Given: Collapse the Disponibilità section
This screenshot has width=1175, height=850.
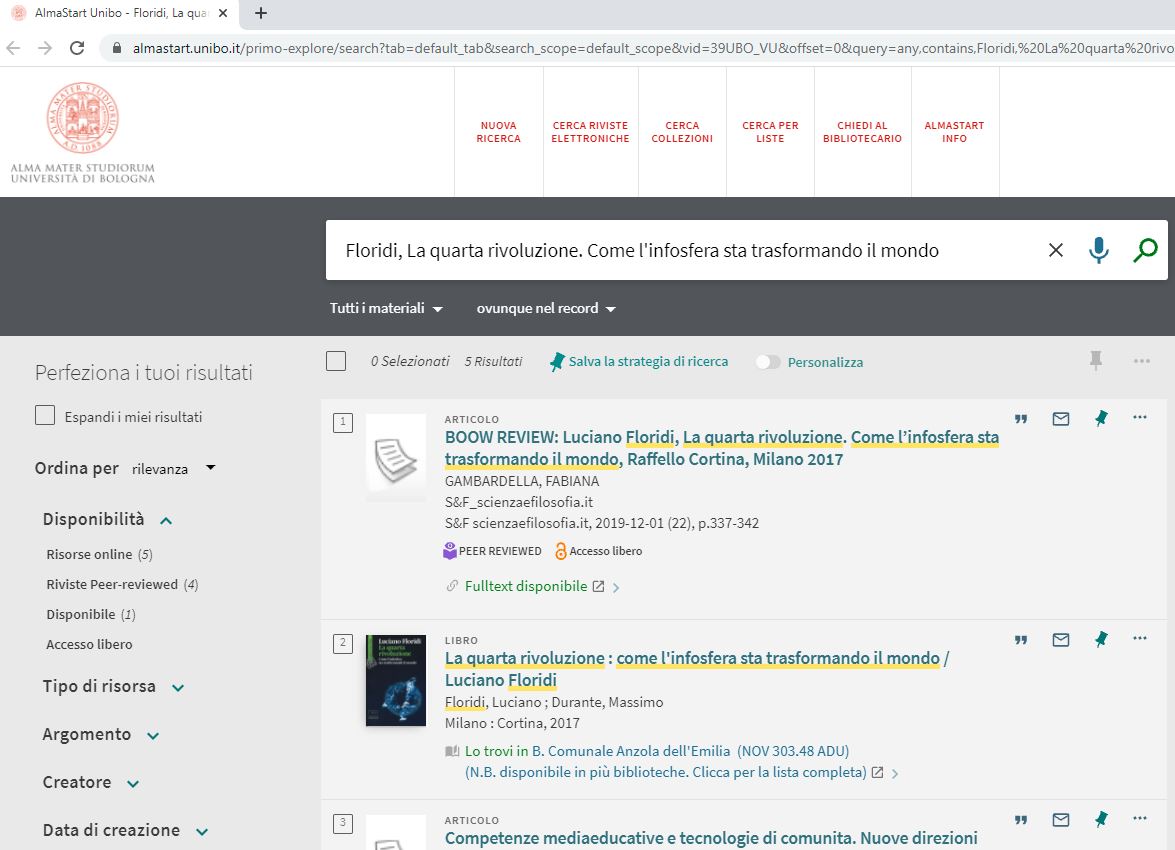Looking at the screenshot, I should click(x=107, y=519).
